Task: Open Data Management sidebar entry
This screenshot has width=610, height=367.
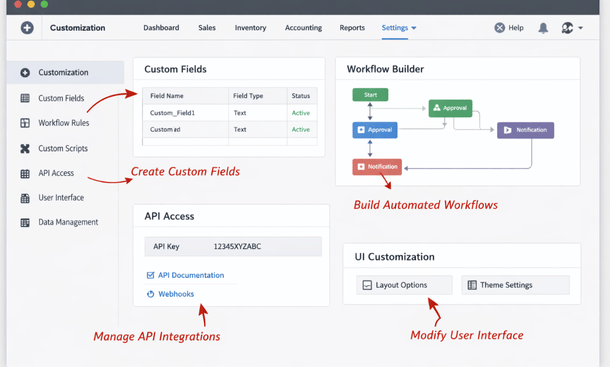Action: point(68,222)
